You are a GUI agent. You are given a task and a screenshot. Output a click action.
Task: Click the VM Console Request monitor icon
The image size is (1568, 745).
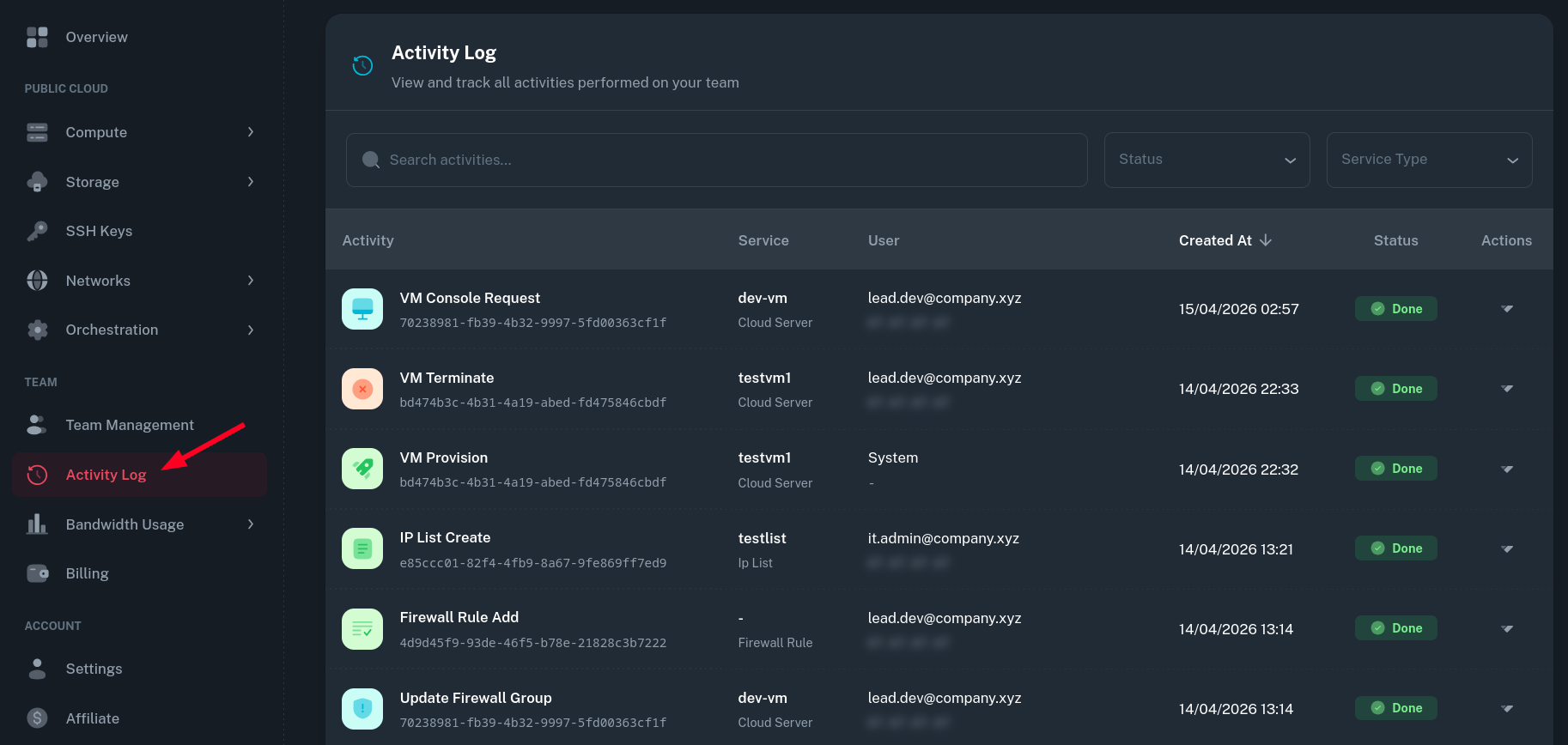(362, 309)
